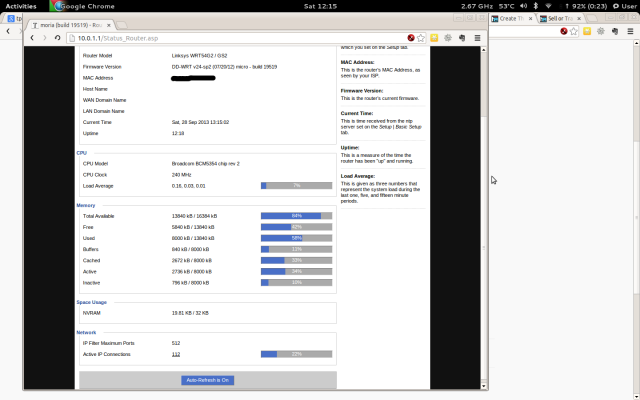Open the Wi-Fi network indicator
This screenshot has width=640, height=400.
pyautogui.click(x=549, y=6)
